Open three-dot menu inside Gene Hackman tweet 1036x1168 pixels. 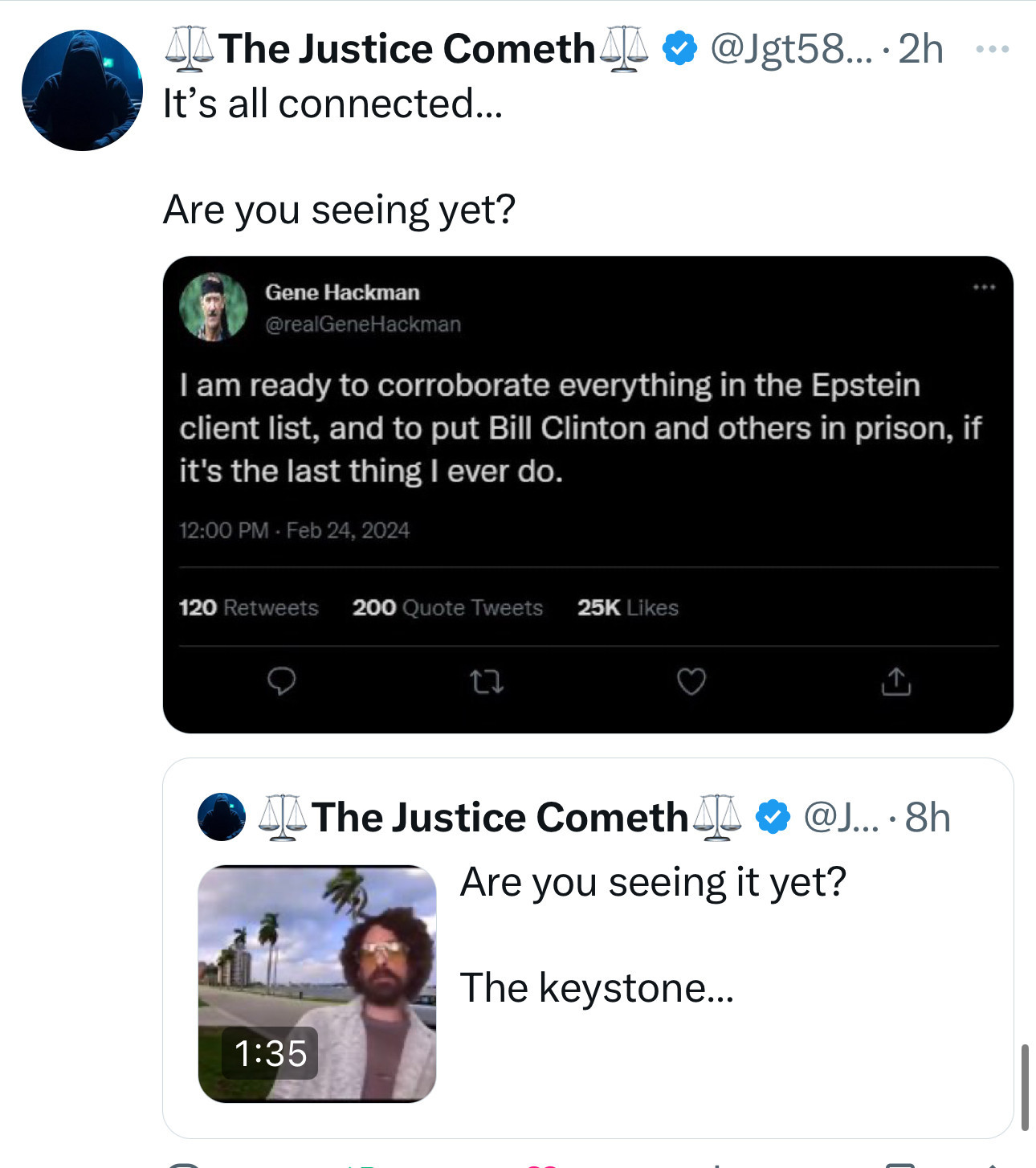click(984, 287)
